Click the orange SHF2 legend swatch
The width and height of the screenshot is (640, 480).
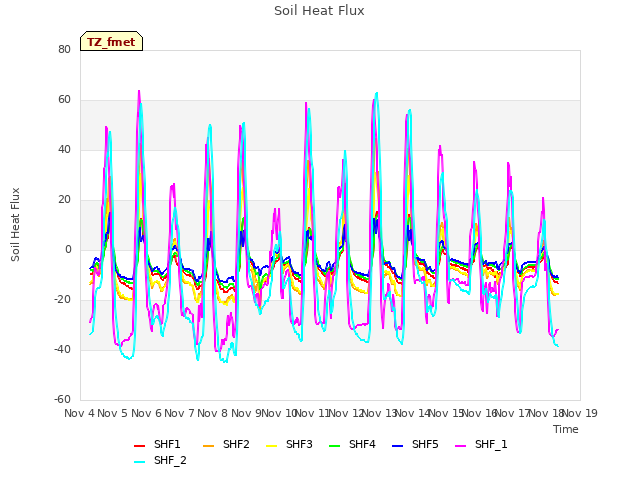[x=209, y=446]
